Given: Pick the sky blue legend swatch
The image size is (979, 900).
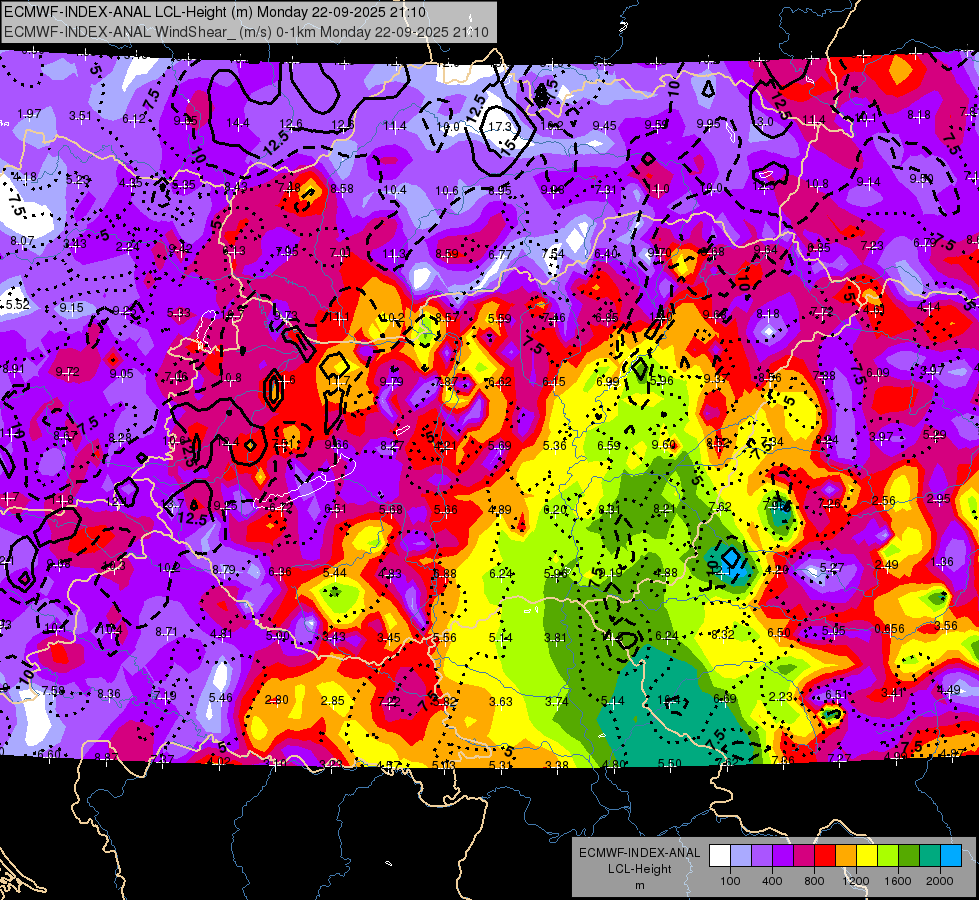Looking at the screenshot, I should pos(952,856).
